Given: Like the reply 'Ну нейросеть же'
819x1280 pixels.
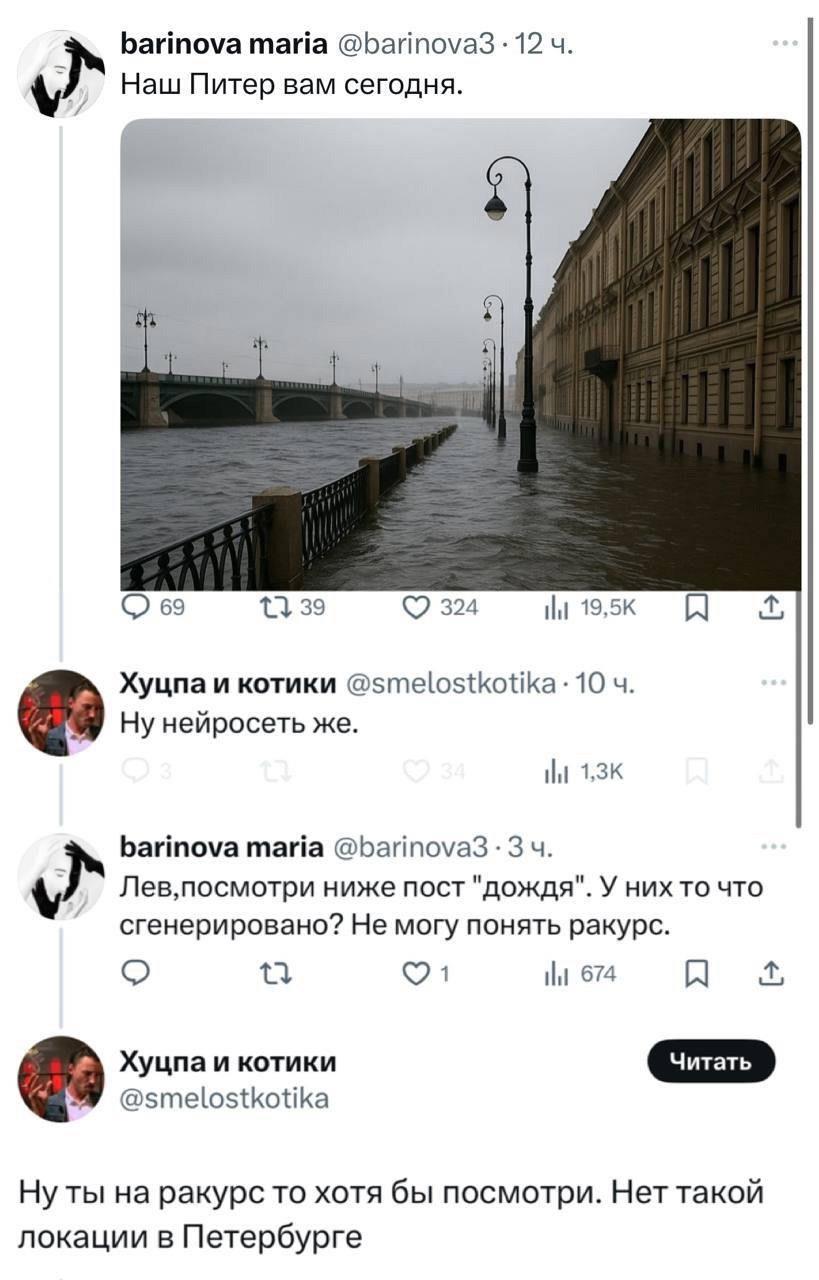Looking at the screenshot, I should click(413, 769).
